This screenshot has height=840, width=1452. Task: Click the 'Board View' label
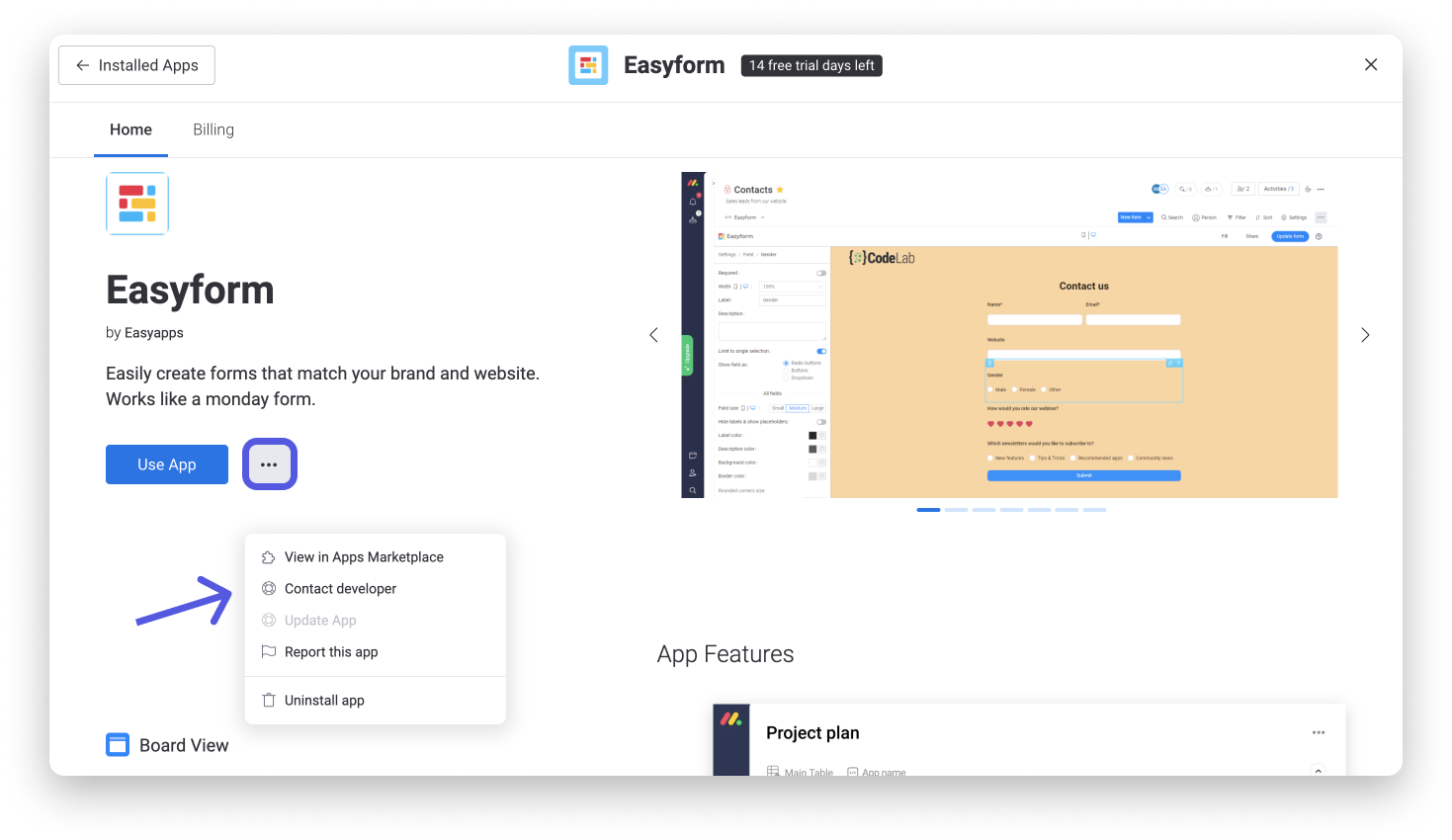(x=184, y=745)
